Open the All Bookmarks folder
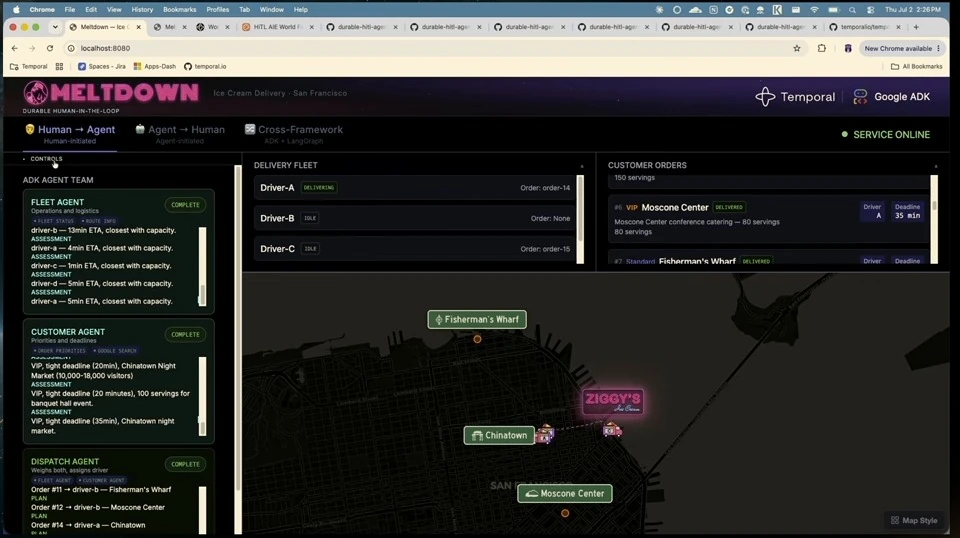 917,66
